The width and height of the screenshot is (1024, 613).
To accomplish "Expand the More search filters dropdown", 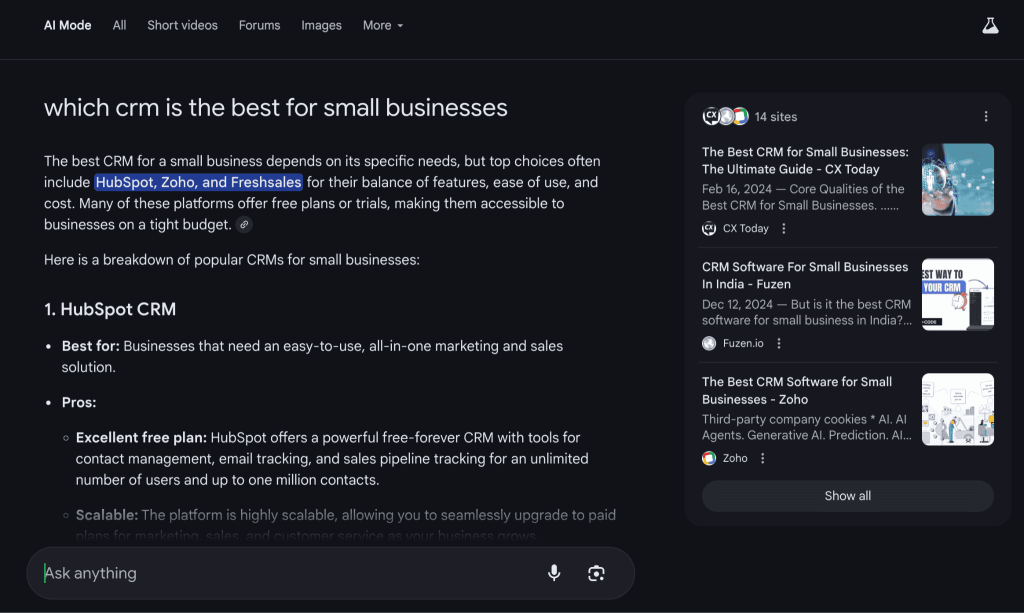I will tap(383, 25).
